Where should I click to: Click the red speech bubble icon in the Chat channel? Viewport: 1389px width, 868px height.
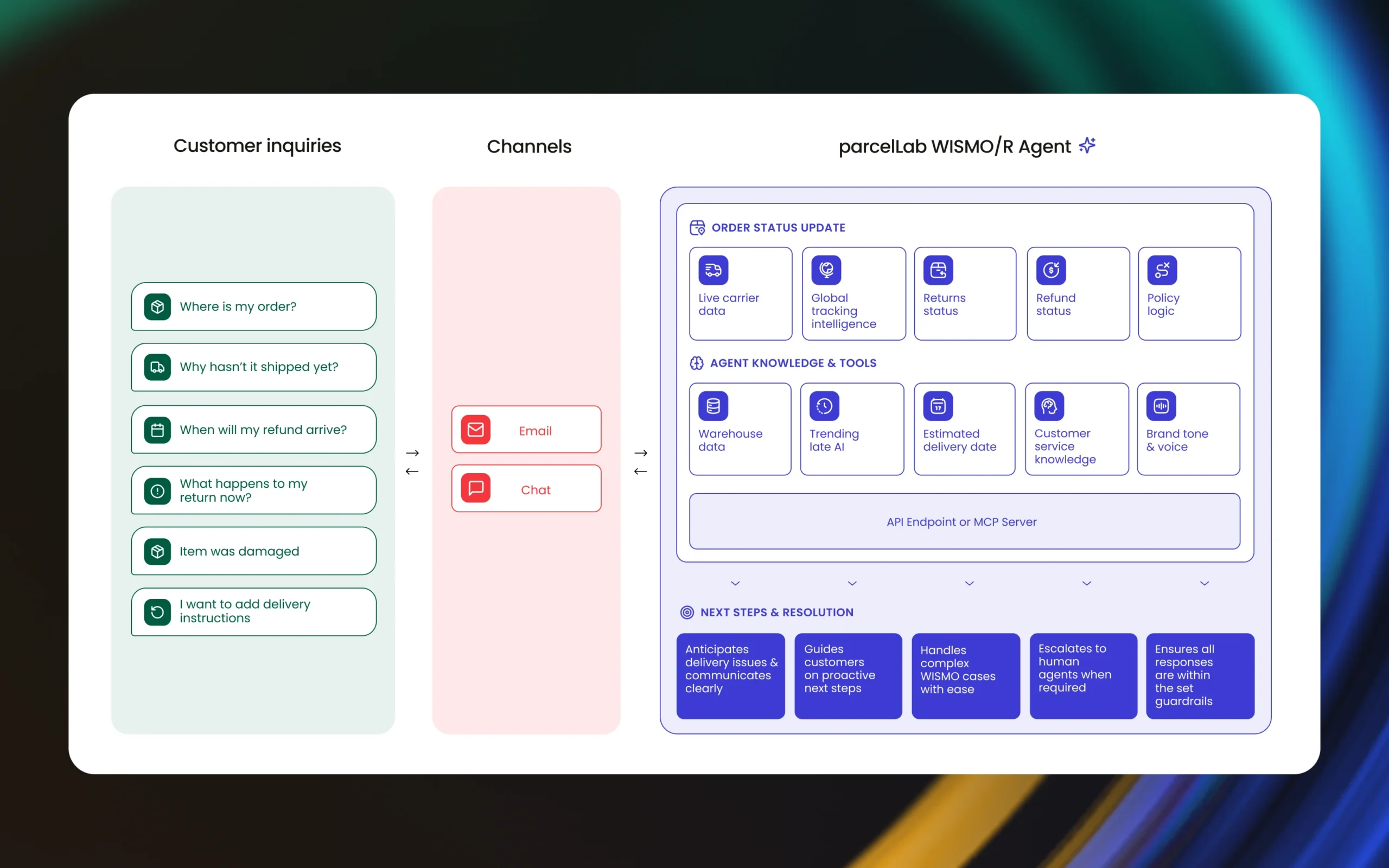click(475, 488)
